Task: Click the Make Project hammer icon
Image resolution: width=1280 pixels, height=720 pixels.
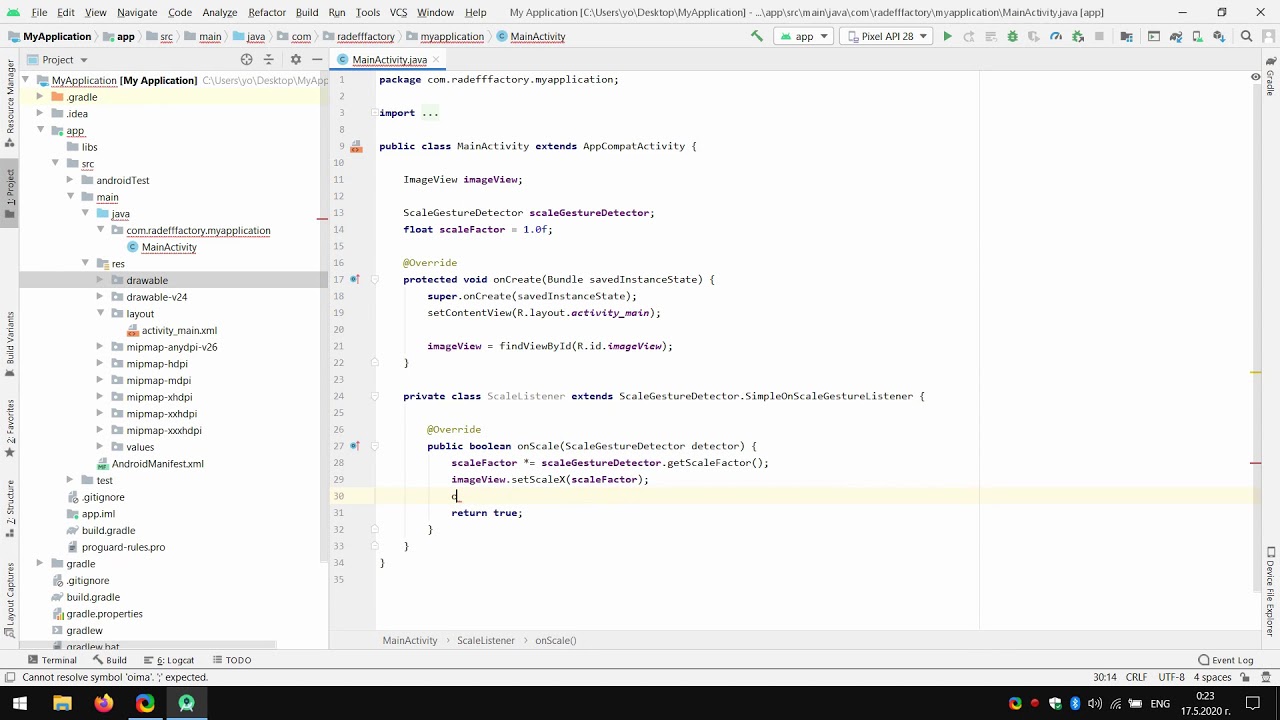Action: [x=757, y=36]
